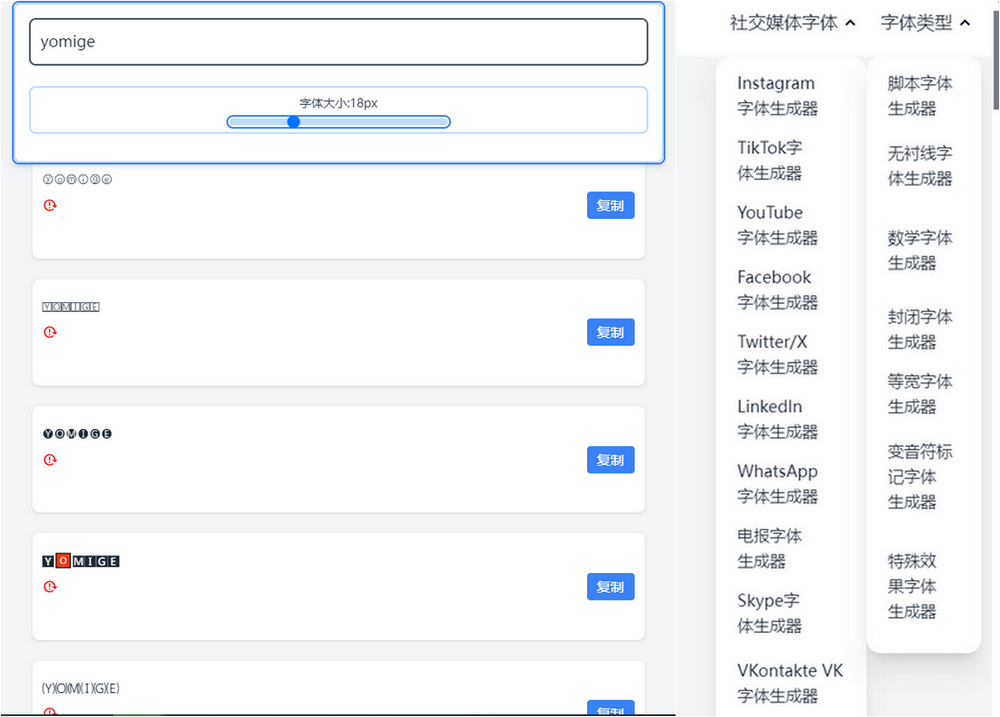Image resolution: width=1000 pixels, height=717 pixels.
Task: Click red clock icon under boxed YOMIGE text
Action: pos(50,332)
